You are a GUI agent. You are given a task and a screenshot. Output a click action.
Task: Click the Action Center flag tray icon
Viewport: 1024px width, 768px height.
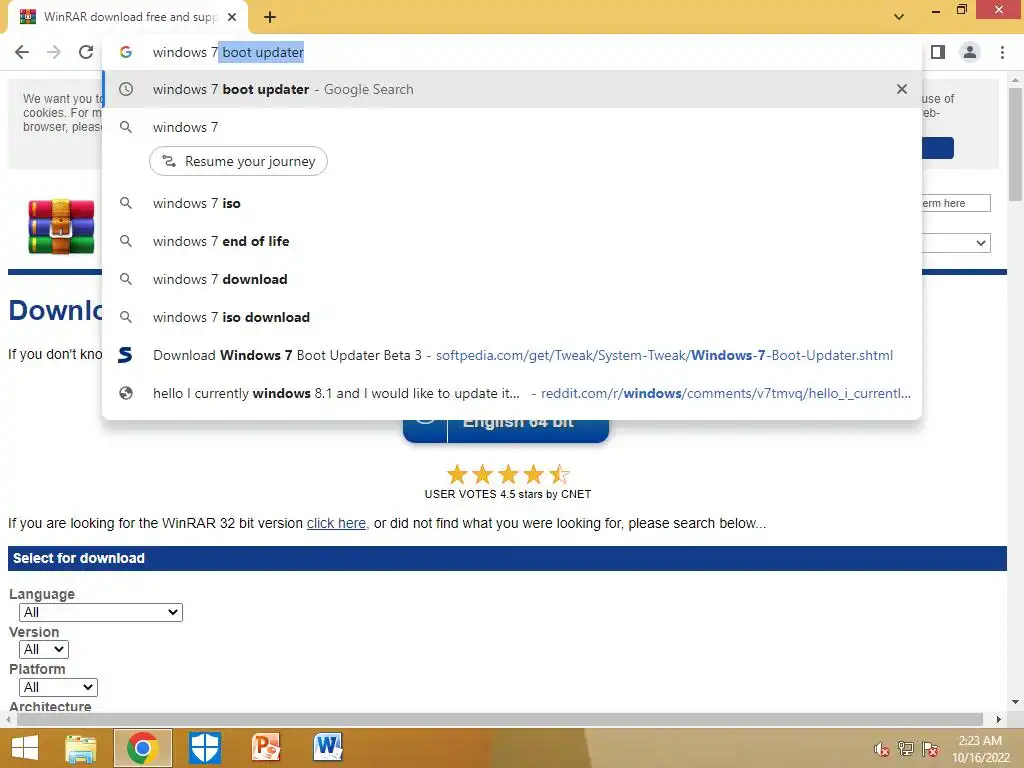[930, 749]
